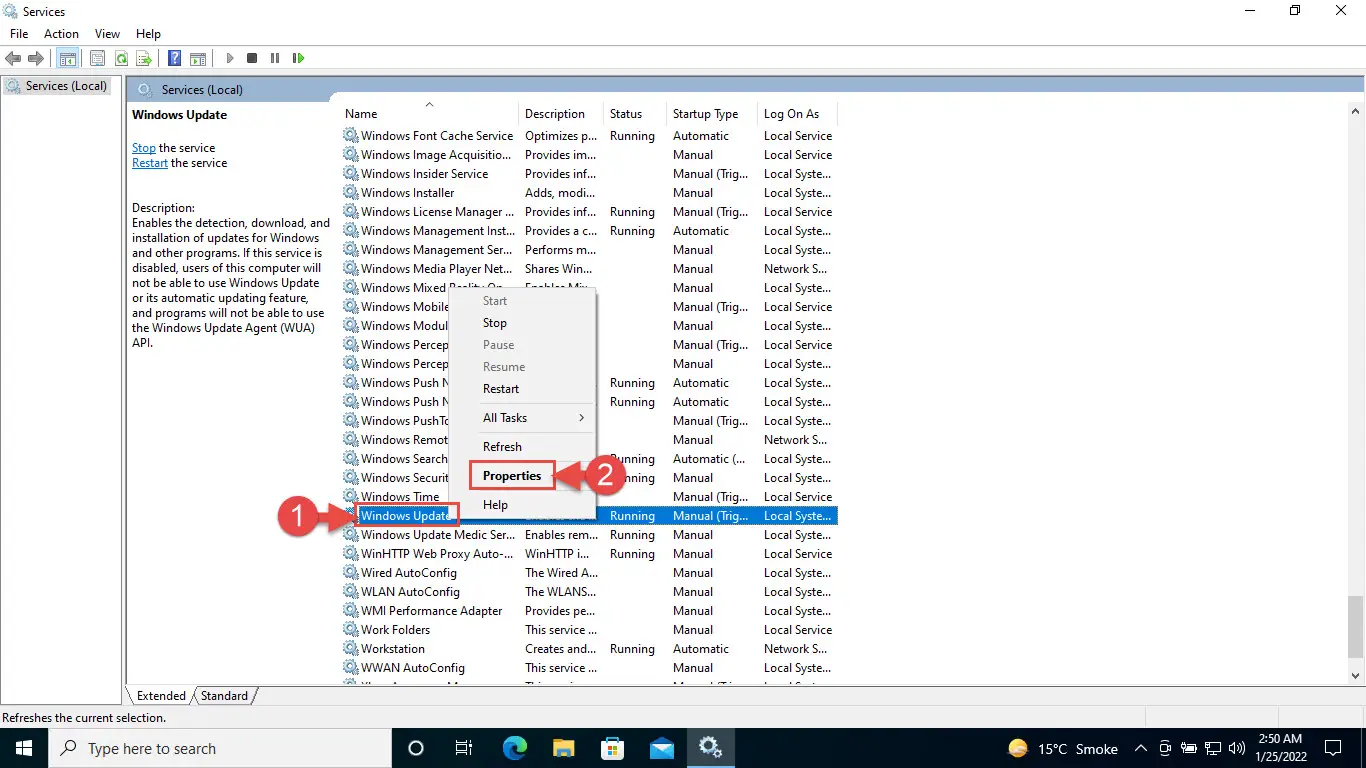Click the Pause Service toolbar icon
Screen dimensions: 1366x768
coord(275,58)
